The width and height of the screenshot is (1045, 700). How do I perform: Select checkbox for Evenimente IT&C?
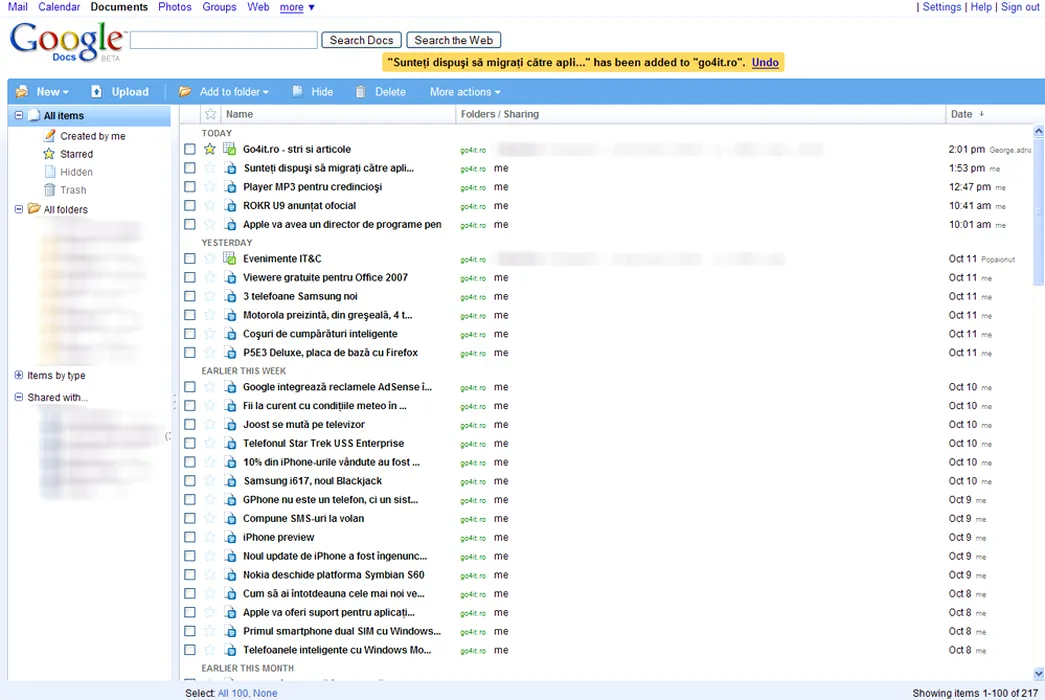coord(190,259)
